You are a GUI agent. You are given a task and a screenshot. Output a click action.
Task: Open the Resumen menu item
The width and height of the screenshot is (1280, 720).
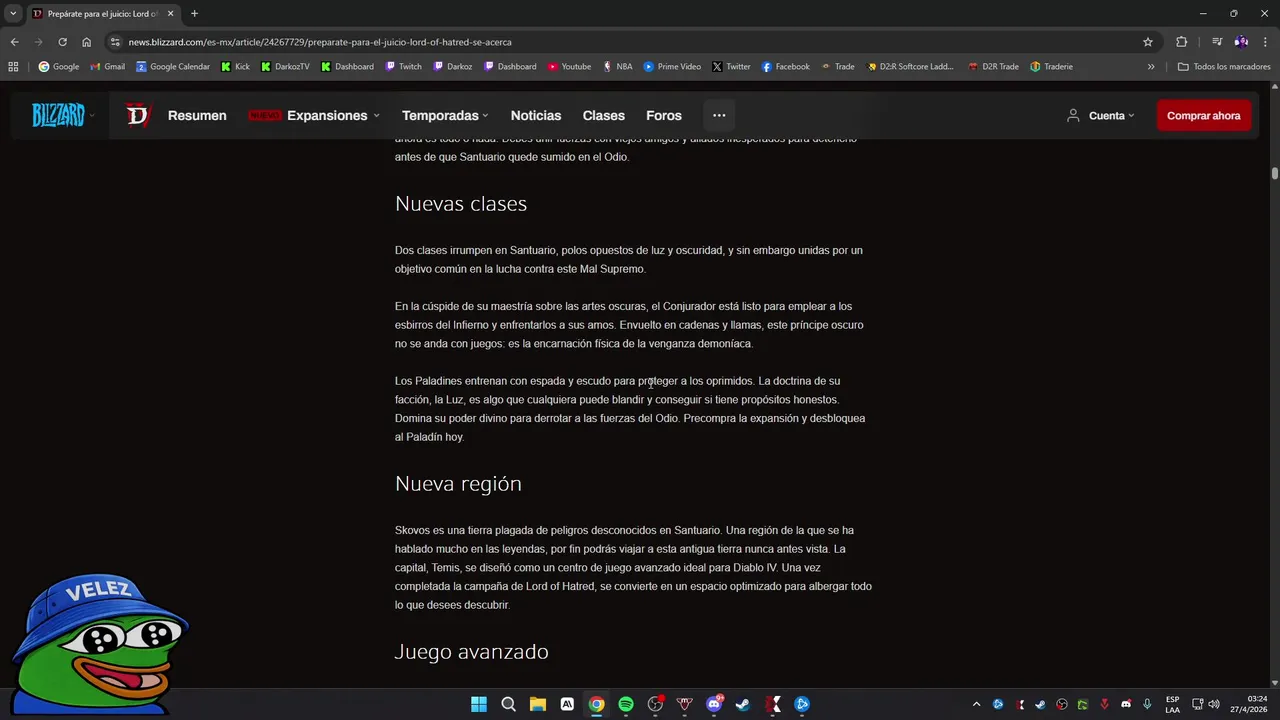[197, 115]
